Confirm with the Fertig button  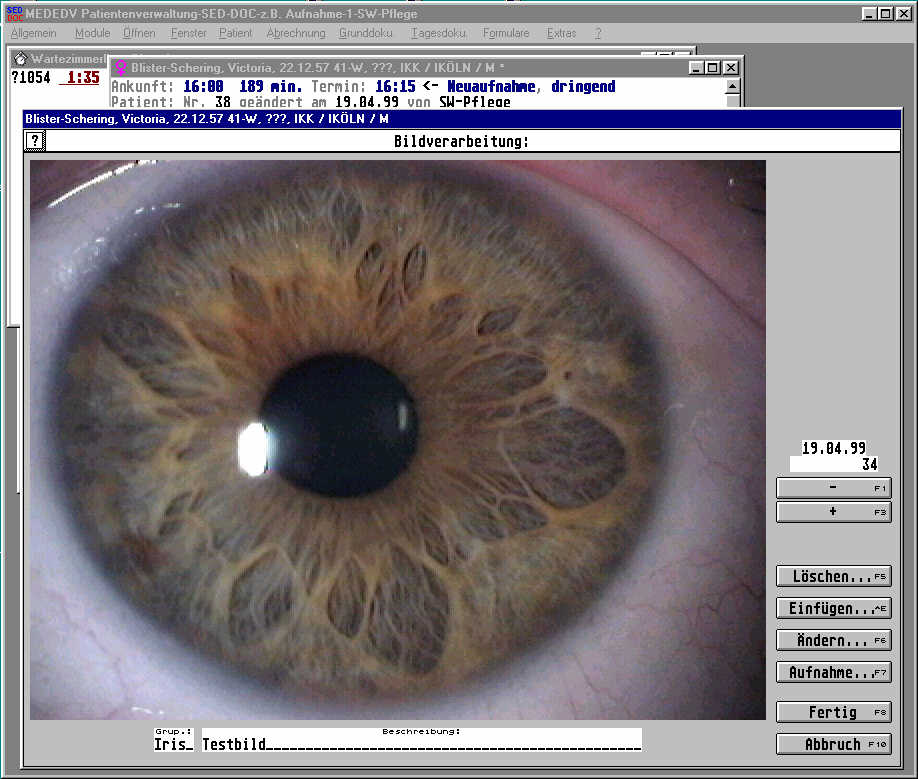click(833, 713)
